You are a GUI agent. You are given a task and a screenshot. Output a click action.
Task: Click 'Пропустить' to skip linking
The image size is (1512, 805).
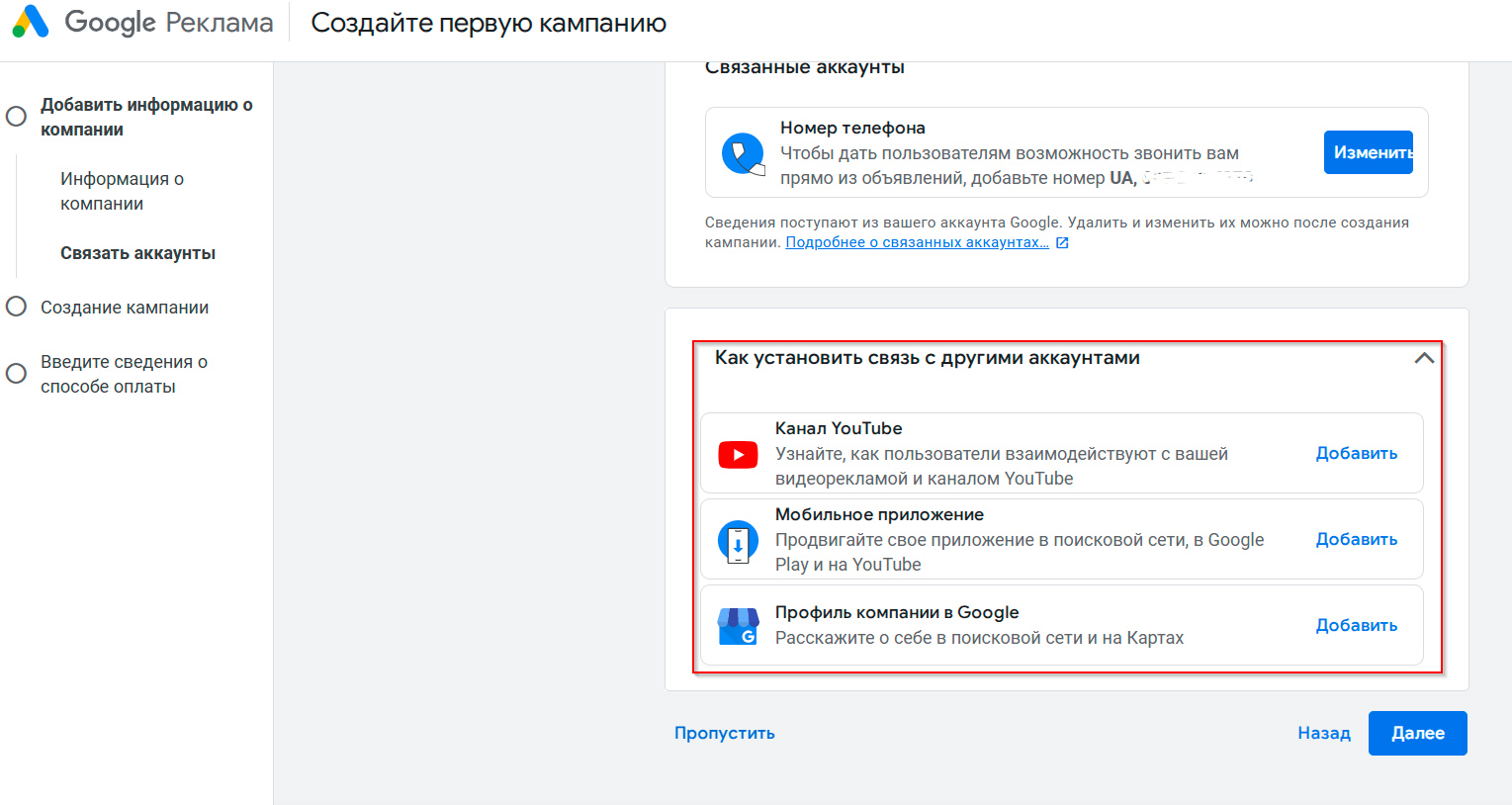(724, 733)
